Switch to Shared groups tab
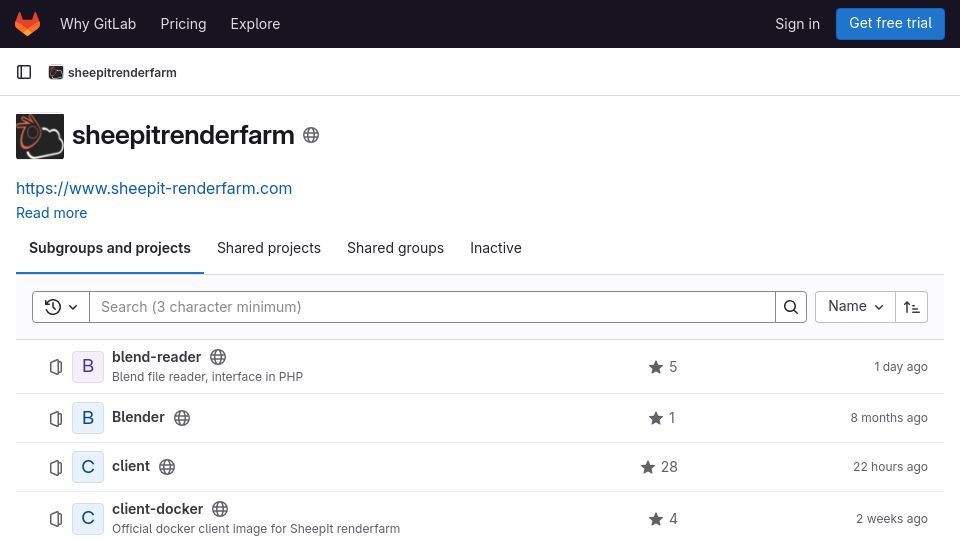The width and height of the screenshot is (960, 540). [x=396, y=248]
